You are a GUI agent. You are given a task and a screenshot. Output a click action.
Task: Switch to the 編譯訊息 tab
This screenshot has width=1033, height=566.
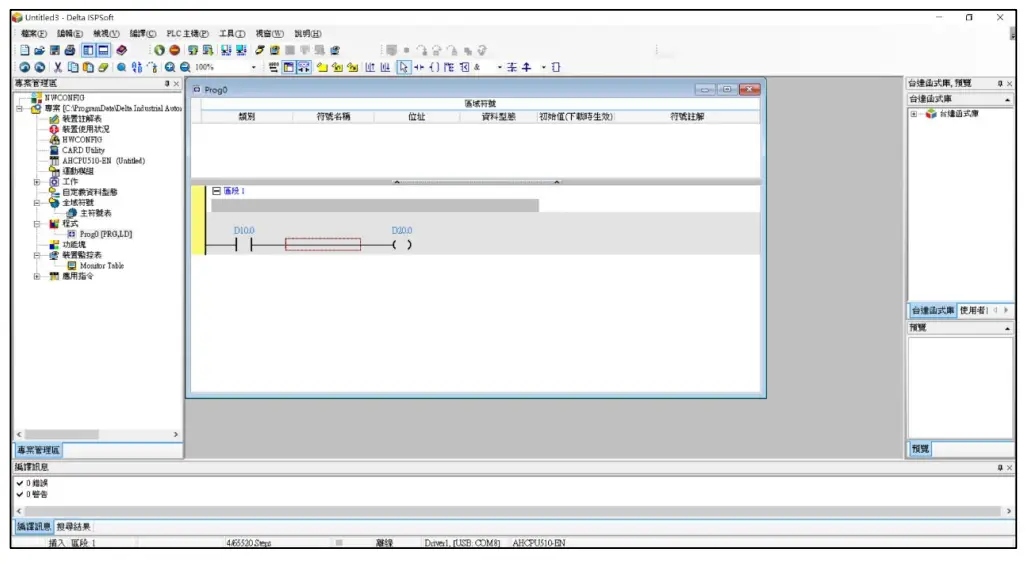pos(34,527)
